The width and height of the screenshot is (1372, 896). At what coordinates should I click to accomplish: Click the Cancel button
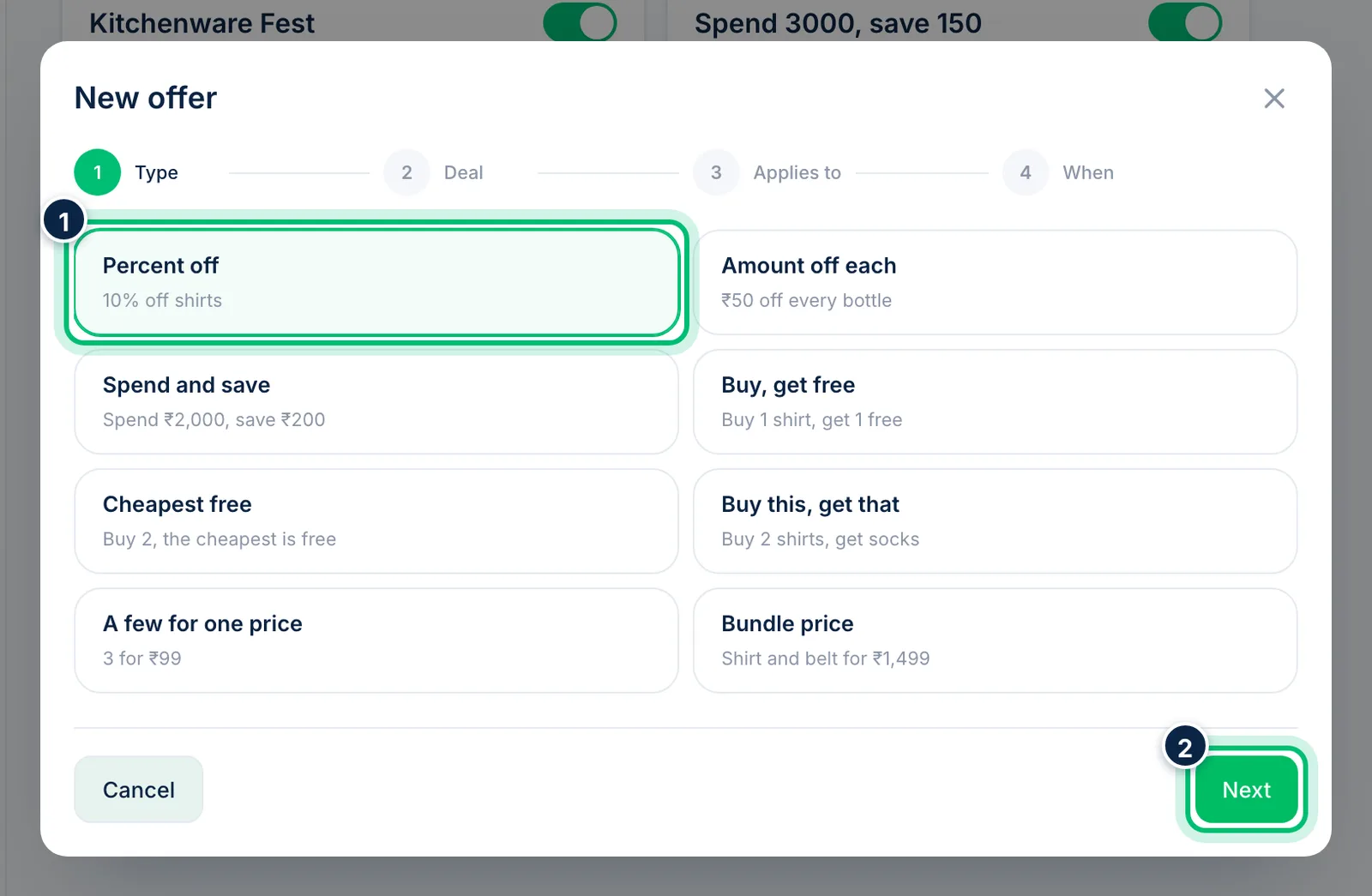coord(138,789)
